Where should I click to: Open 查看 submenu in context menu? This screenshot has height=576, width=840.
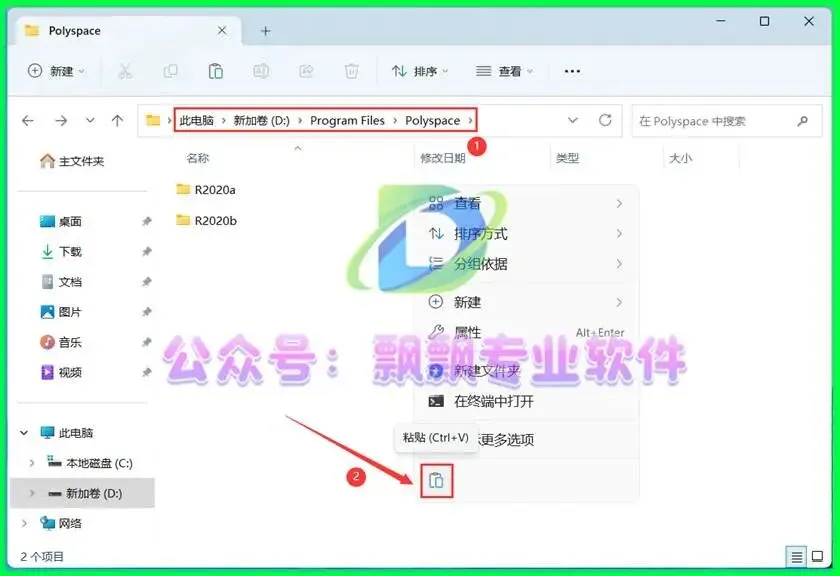tap(526, 204)
